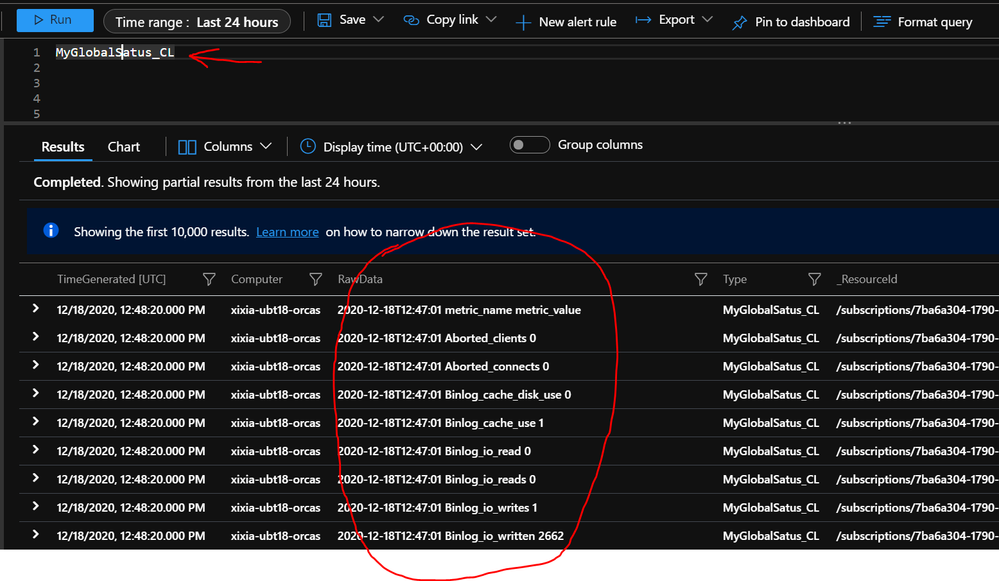This screenshot has width=999, height=581.
Task: Filter the Type column
Action: 814,279
